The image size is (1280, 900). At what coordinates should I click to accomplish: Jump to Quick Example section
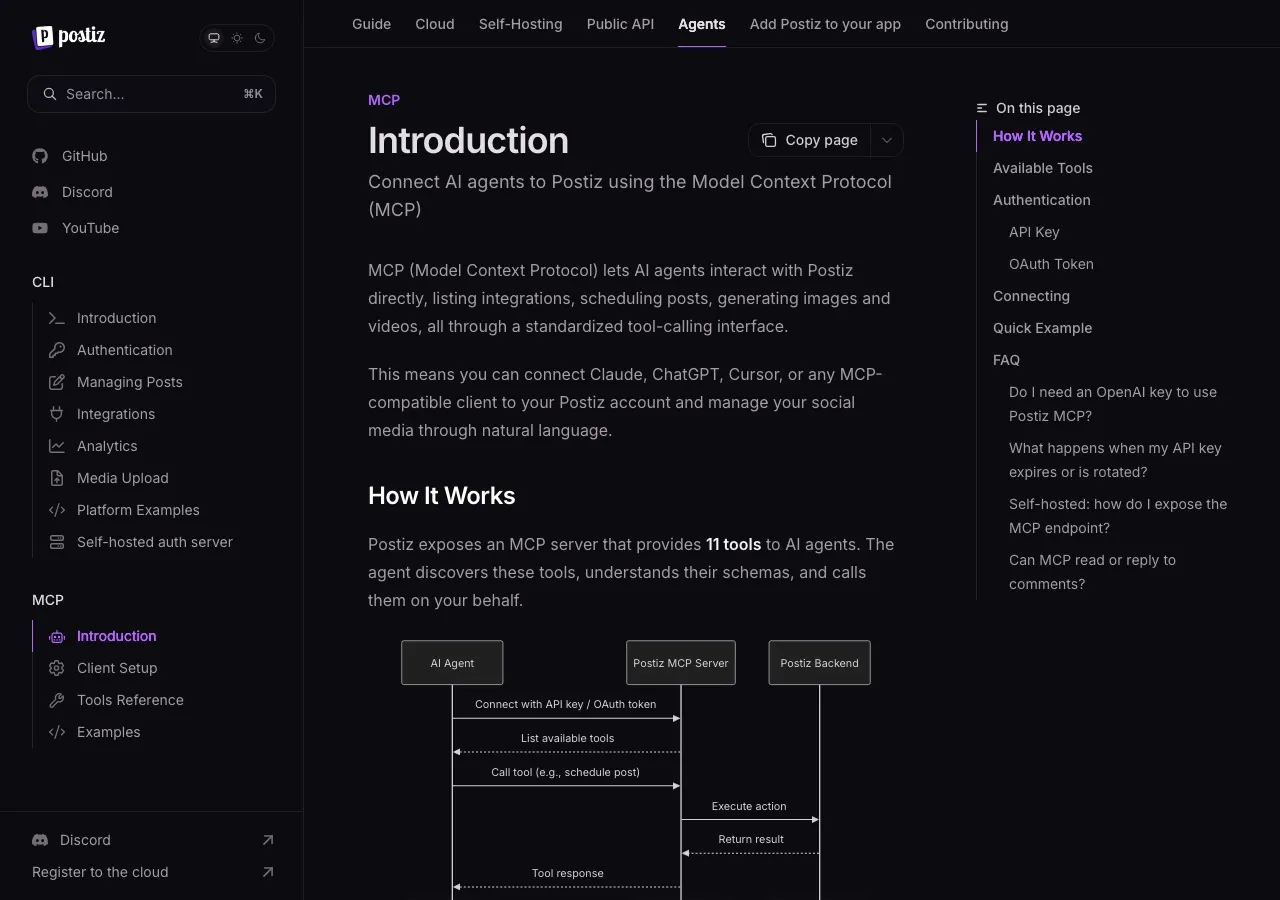(1042, 328)
